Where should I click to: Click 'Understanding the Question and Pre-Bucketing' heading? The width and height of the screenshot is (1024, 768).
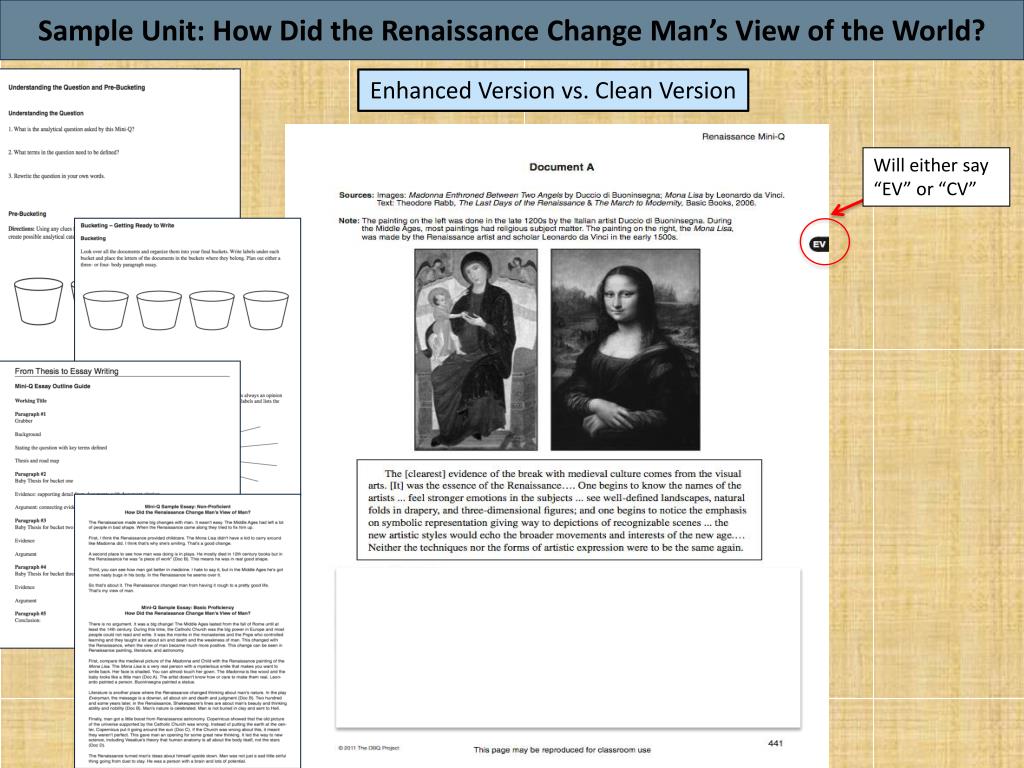click(76, 87)
